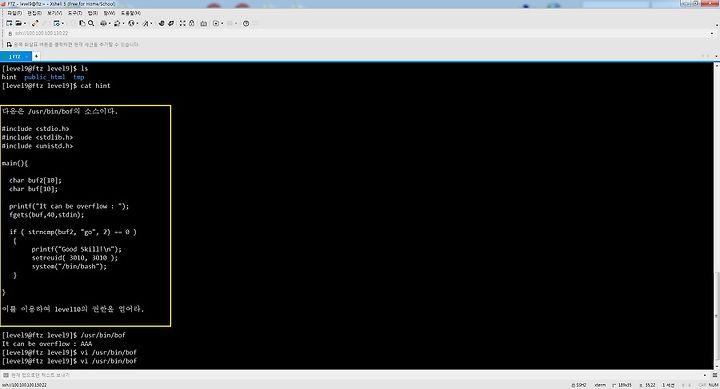Click the quick command add-session arrow icon
720x389 pixels.
coord(9,45)
